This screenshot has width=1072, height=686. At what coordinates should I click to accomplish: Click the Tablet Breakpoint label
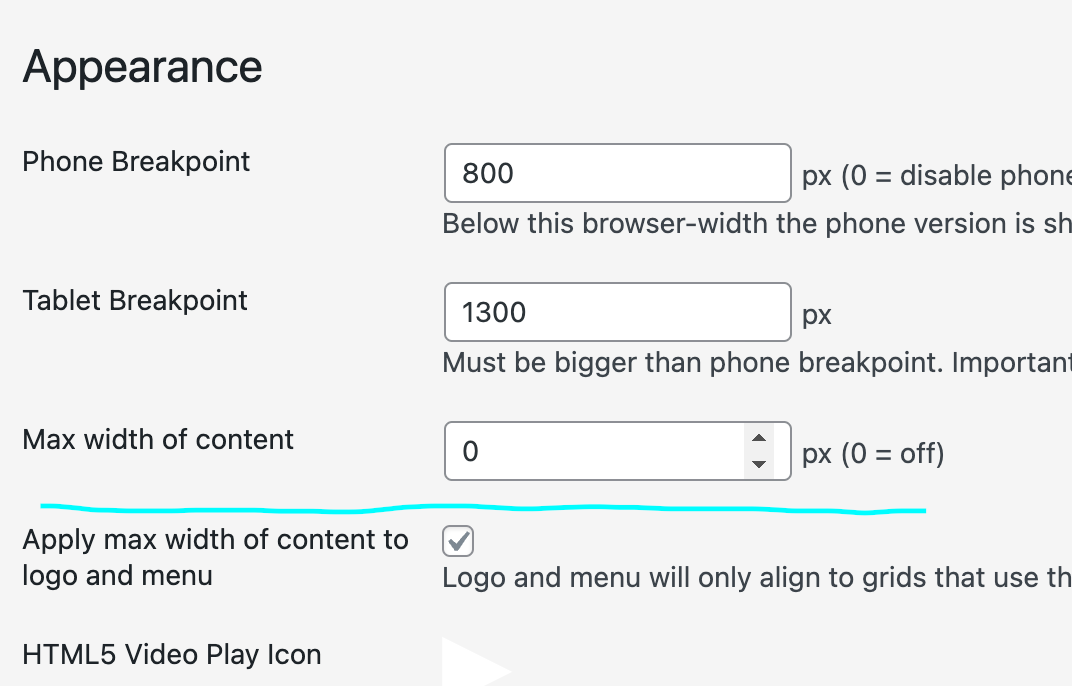[135, 300]
